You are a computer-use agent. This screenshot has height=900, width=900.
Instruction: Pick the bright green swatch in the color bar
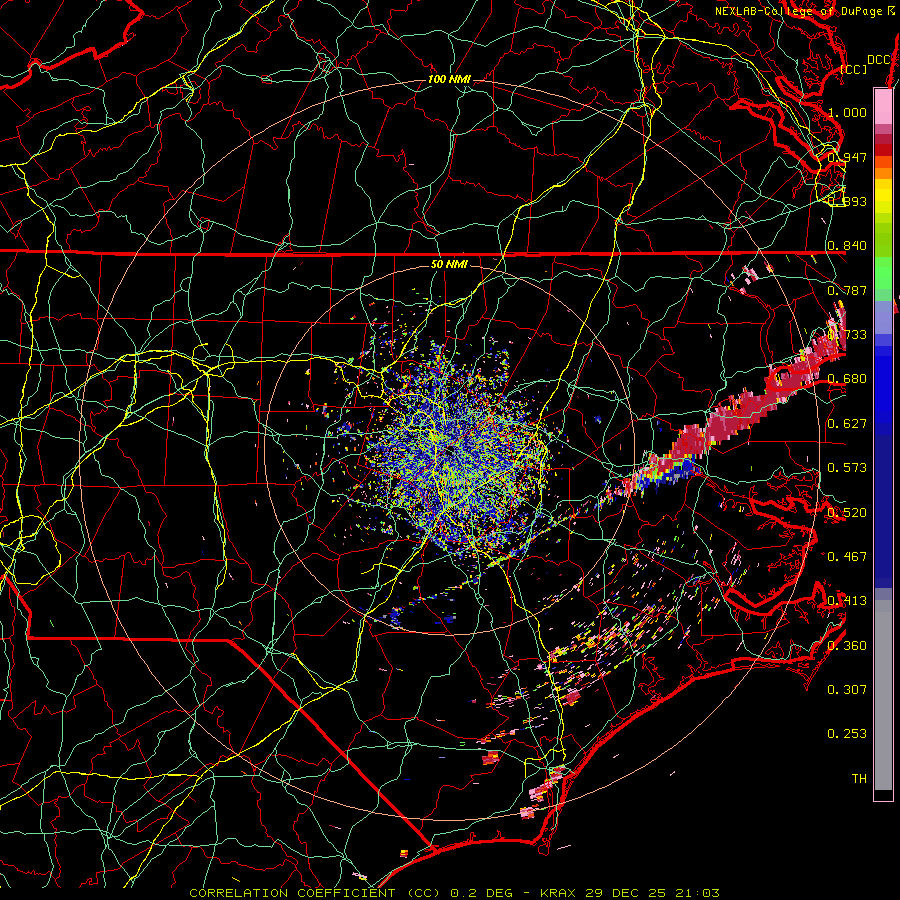883,273
